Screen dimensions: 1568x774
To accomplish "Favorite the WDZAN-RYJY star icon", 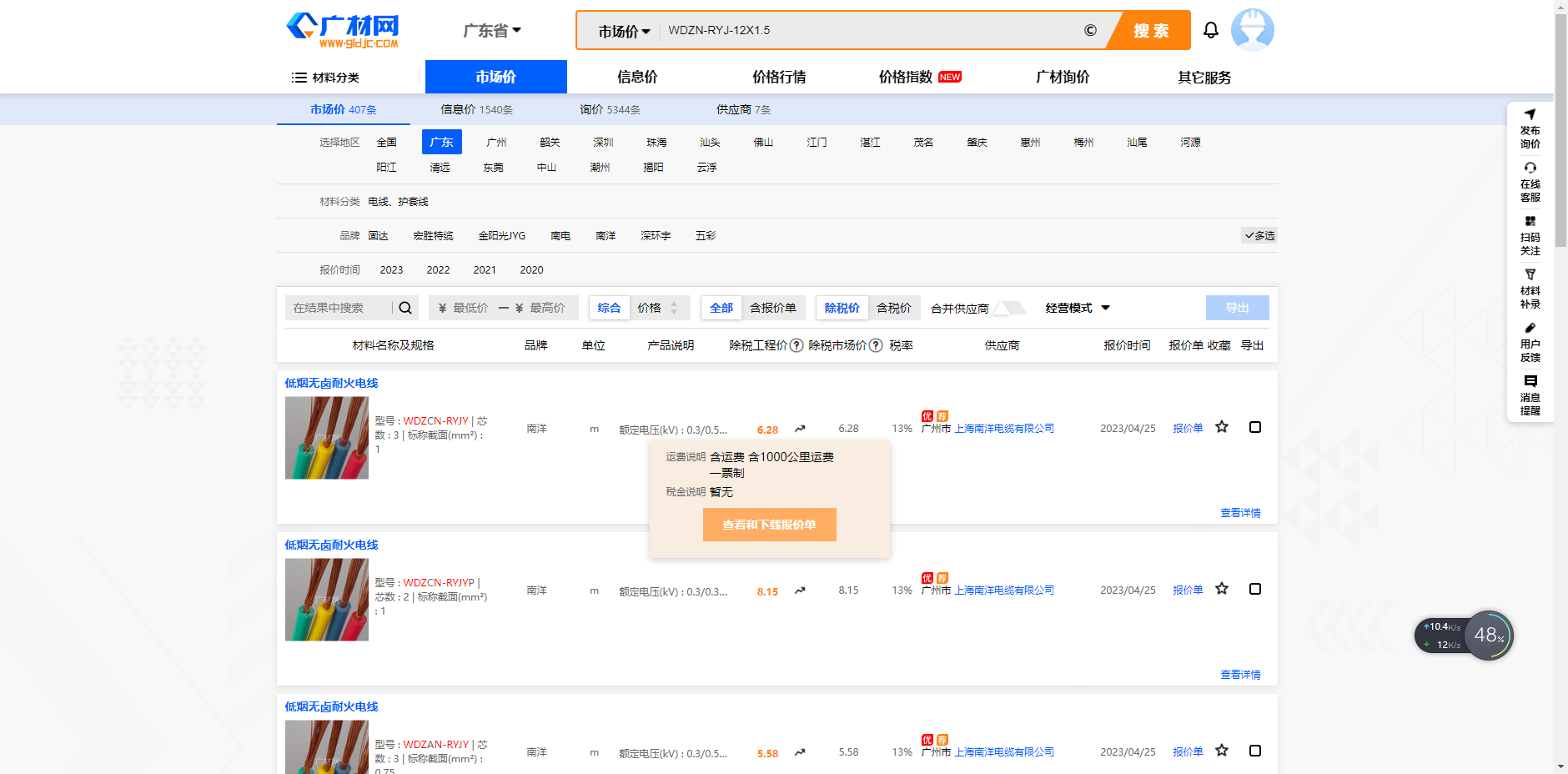I will [1222, 751].
